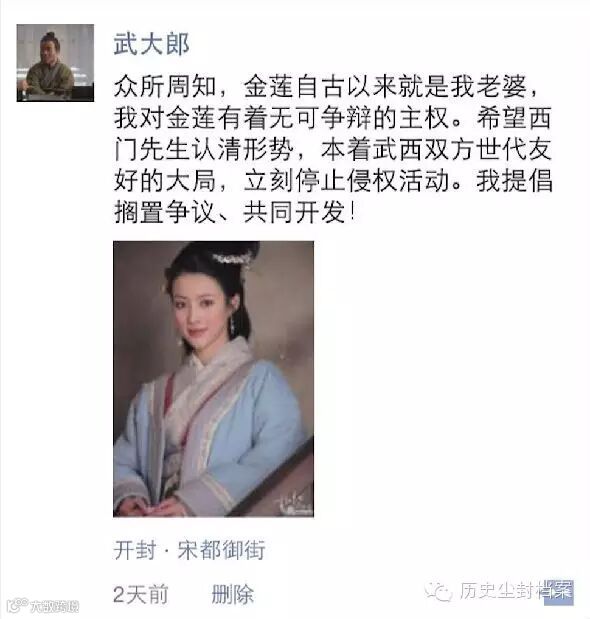Click the WeChat logo watermark icon
Viewport: 590px width, 619px height.
click(x=439, y=591)
